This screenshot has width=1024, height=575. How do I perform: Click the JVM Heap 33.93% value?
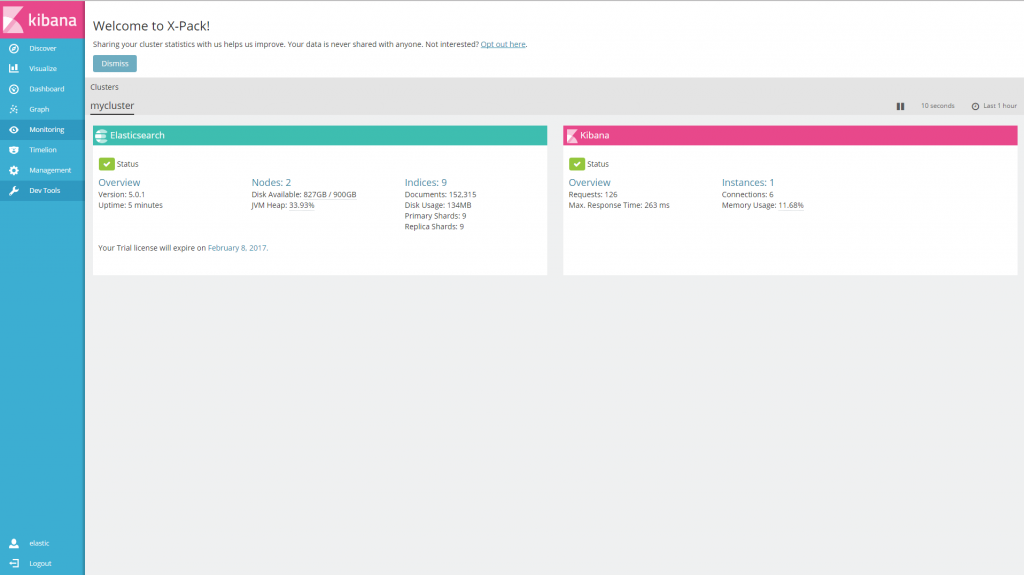(x=301, y=205)
